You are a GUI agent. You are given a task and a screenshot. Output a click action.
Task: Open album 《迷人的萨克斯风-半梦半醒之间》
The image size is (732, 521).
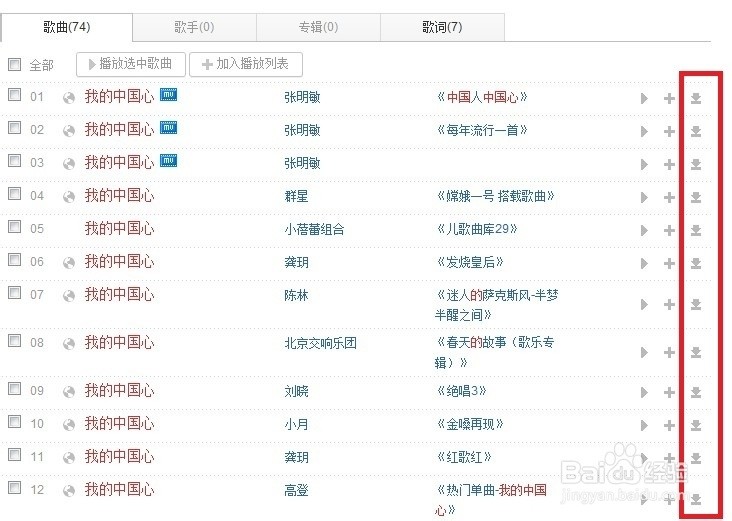[x=497, y=305]
